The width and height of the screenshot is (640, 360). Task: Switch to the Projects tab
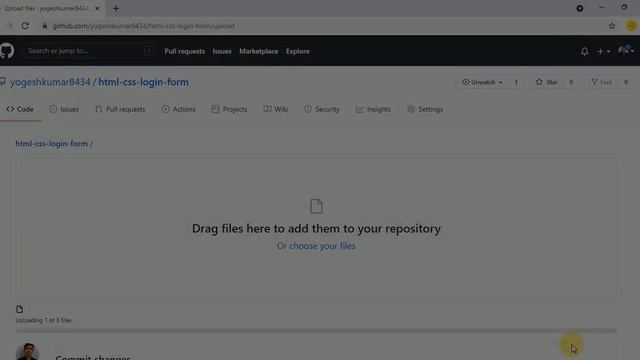[x=229, y=109]
